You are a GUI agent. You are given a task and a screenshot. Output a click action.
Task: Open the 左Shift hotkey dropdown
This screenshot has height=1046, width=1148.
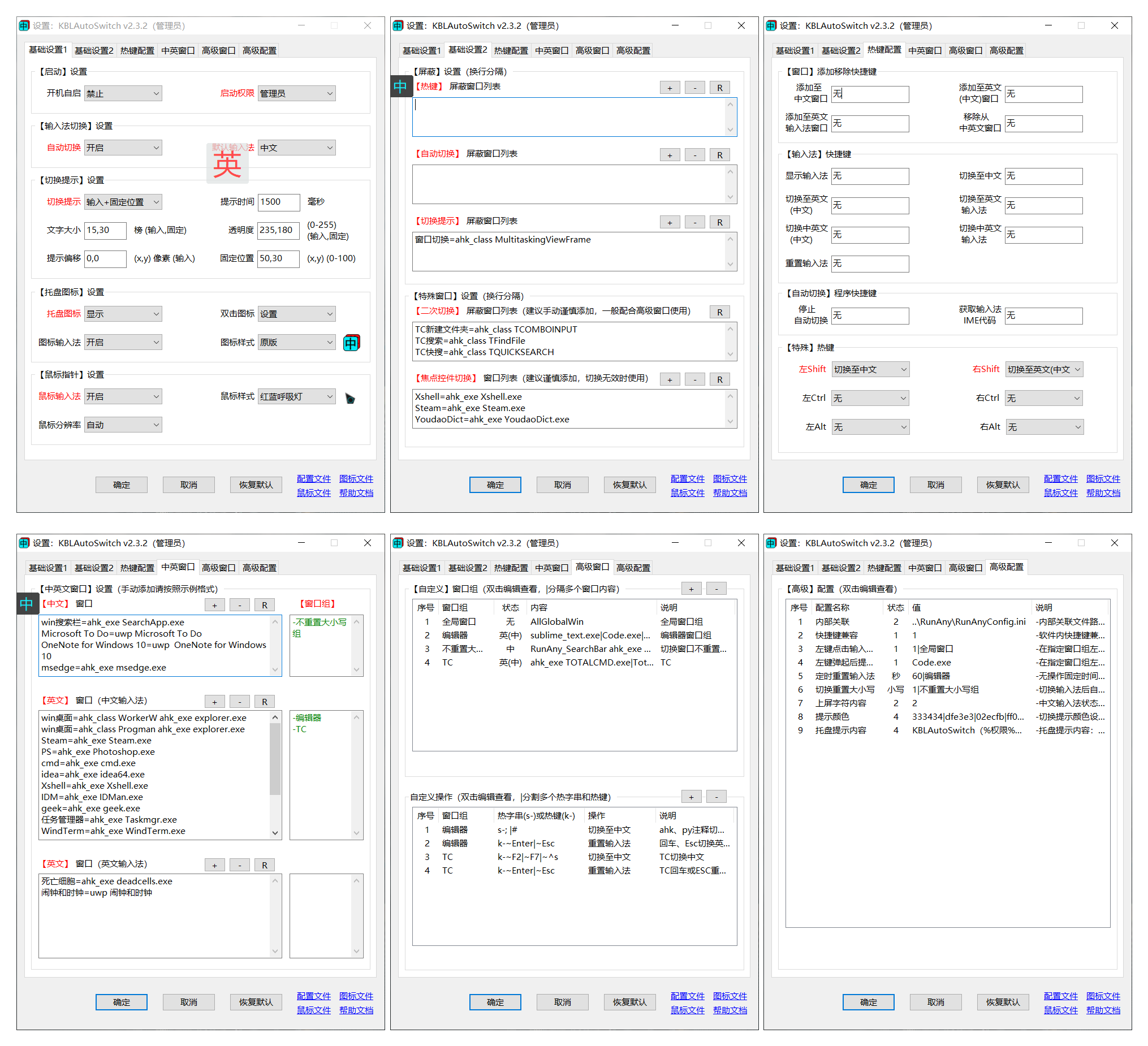(x=870, y=370)
